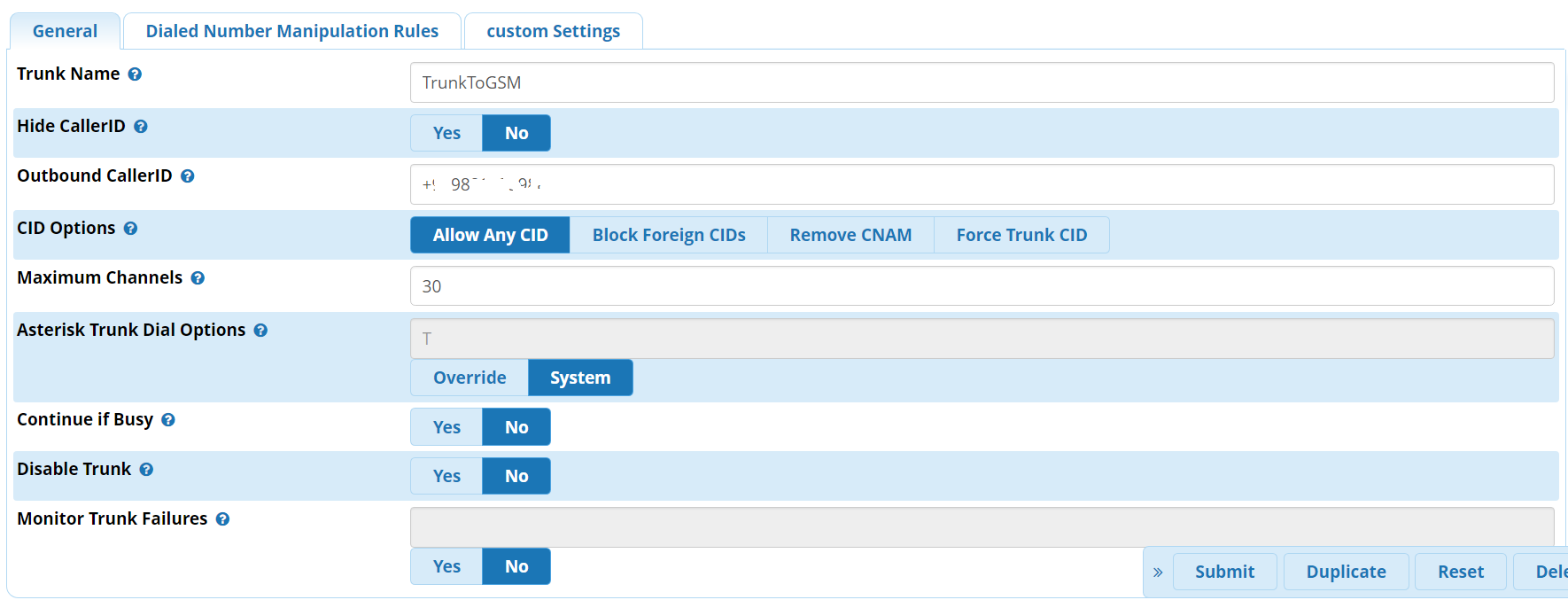Click help icon beside Hide CallerID

(141, 127)
